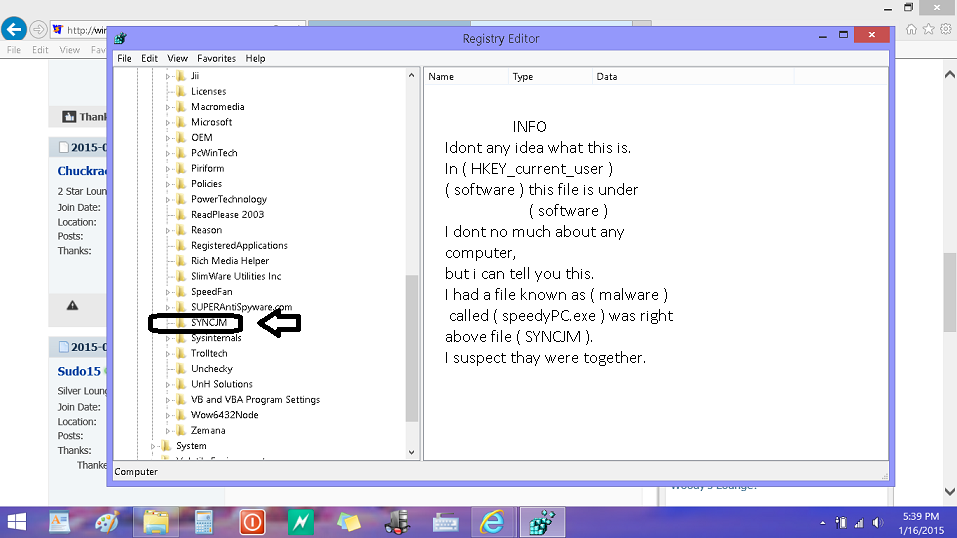Click the Unchecky folder icon
Viewport: 957px width, 538px height.
coord(181,369)
